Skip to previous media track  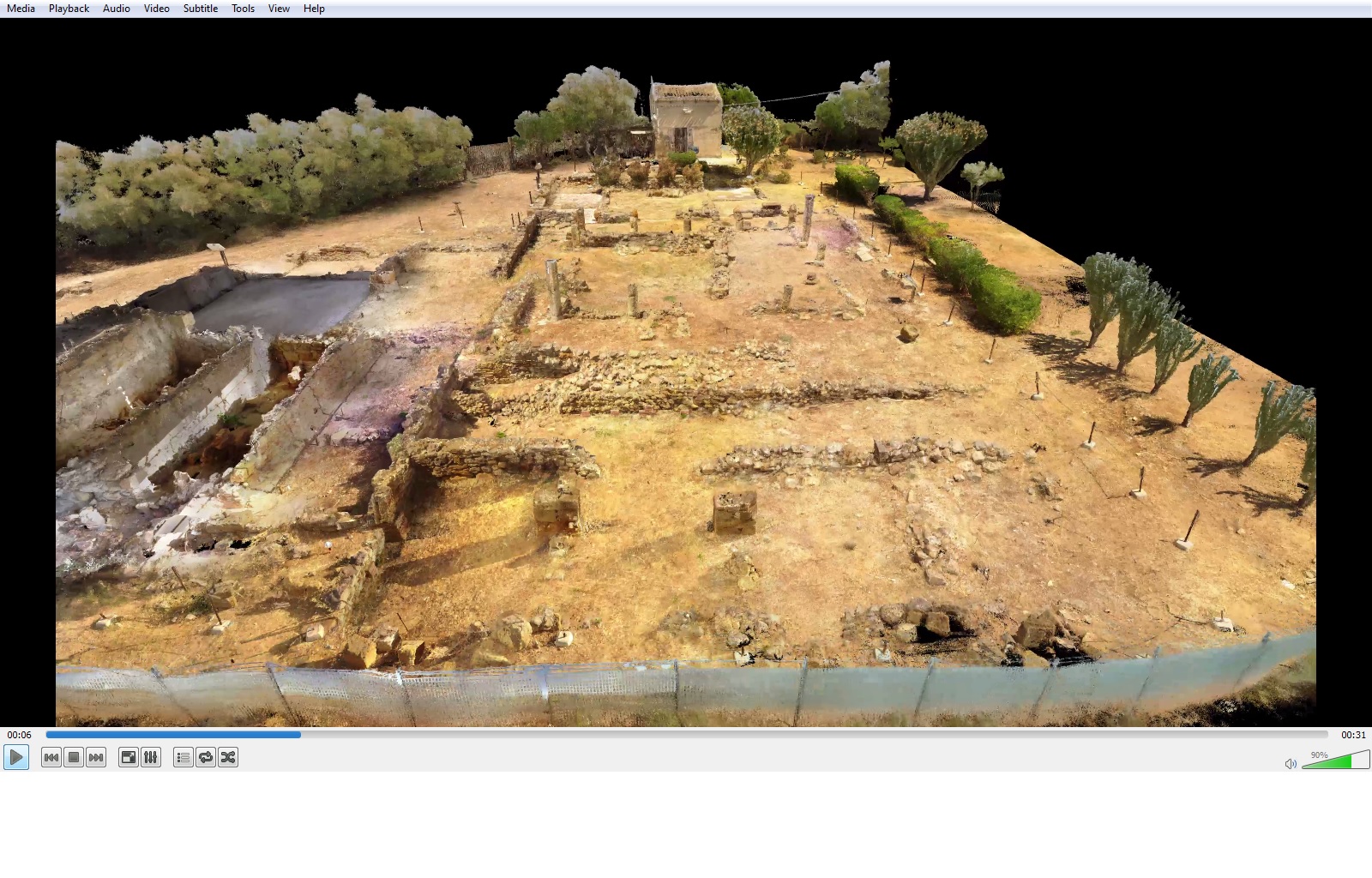pos(51,757)
